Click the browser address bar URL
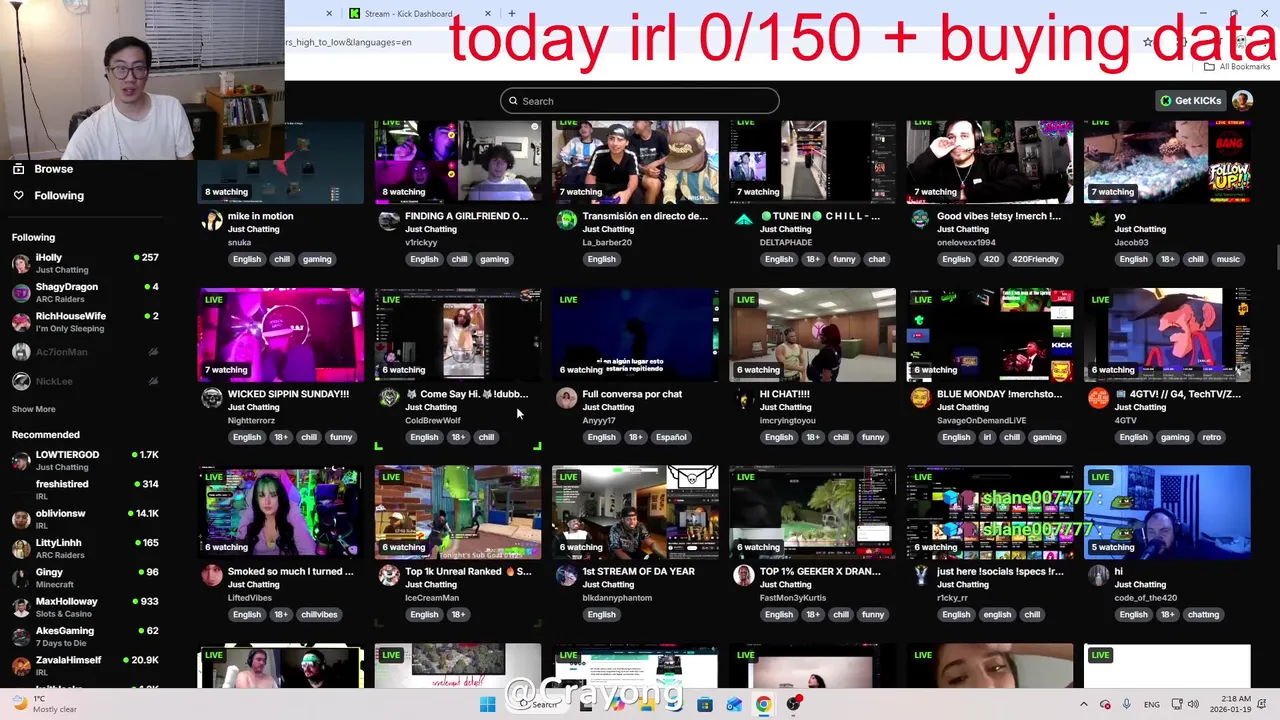This screenshot has height=720, width=1280. point(349,43)
